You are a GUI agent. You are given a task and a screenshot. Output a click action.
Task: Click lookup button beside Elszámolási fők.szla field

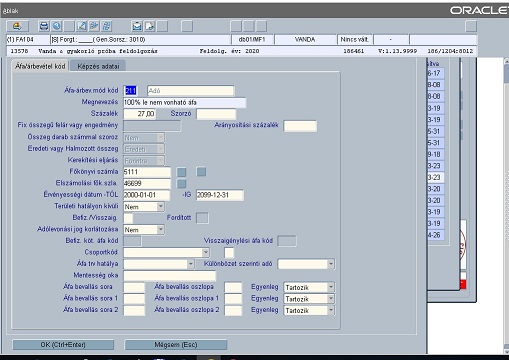coord(182,183)
